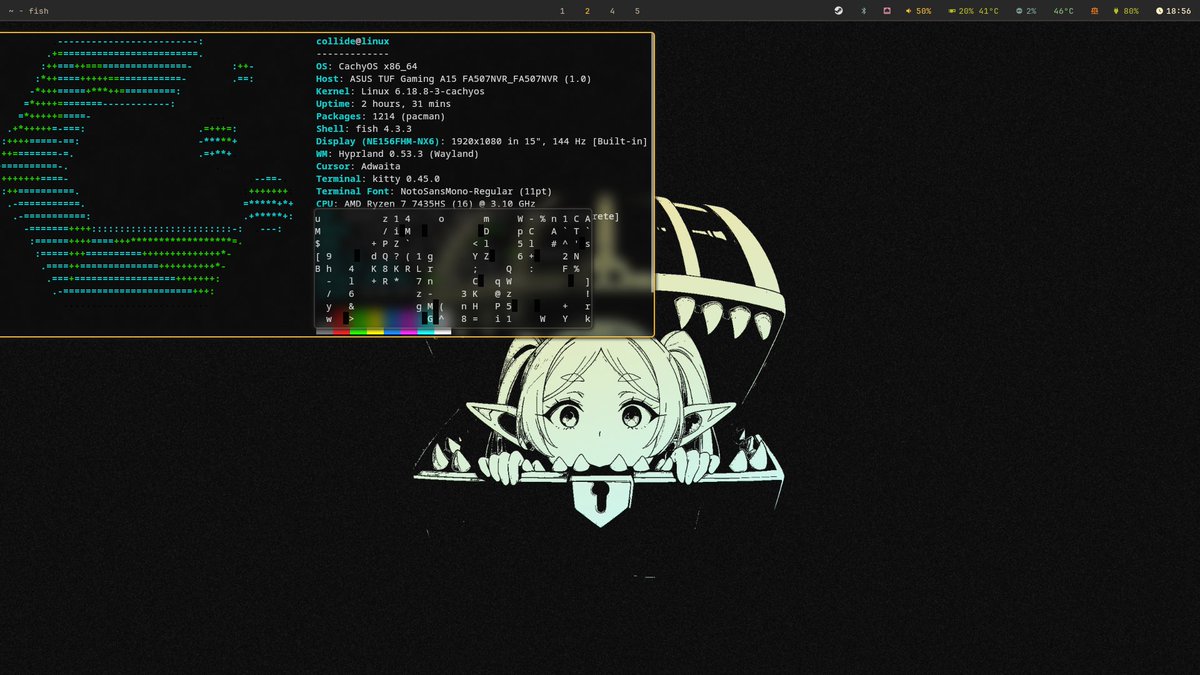Click the 20% 41°C status module

coord(973,10)
